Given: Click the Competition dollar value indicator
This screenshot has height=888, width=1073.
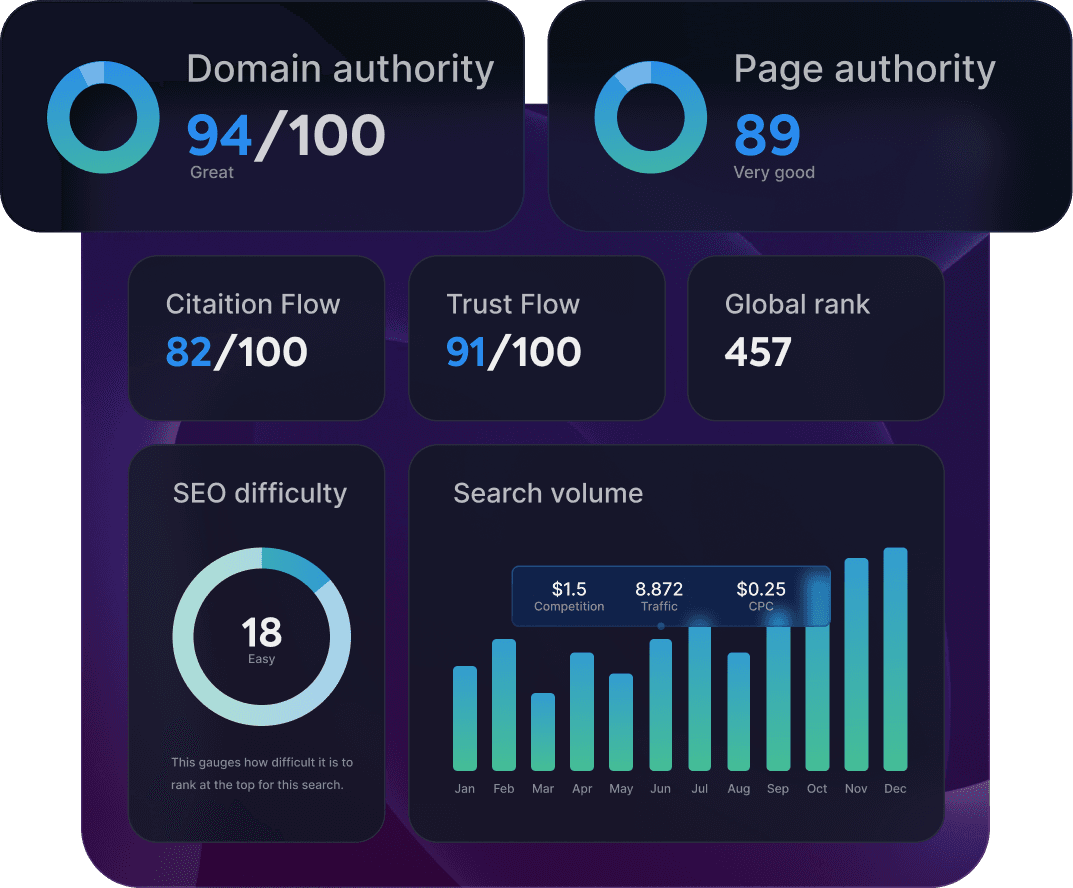Looking at the screenshot, I should click(569, 596).
